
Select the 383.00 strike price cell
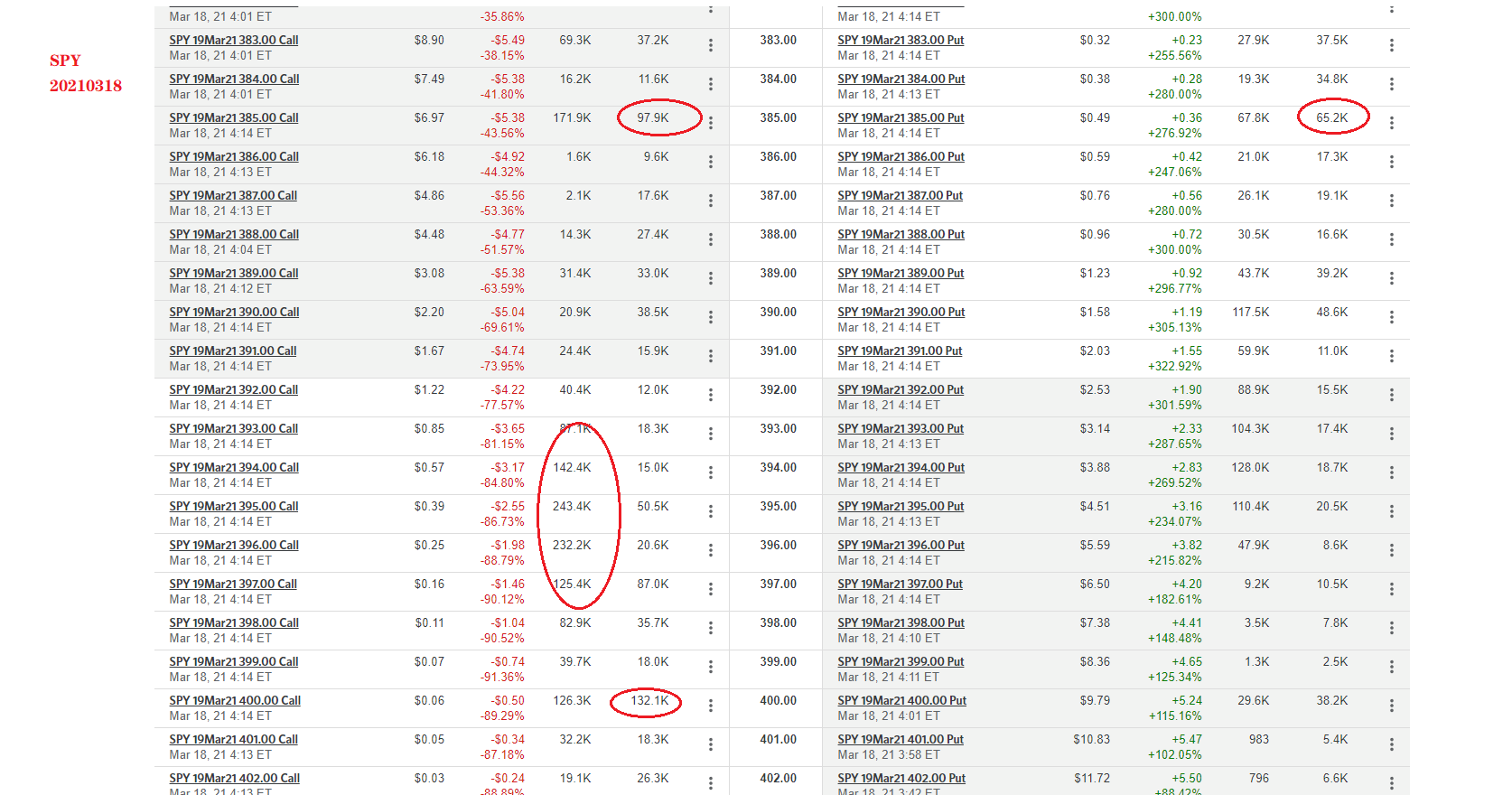coord(779,41)
